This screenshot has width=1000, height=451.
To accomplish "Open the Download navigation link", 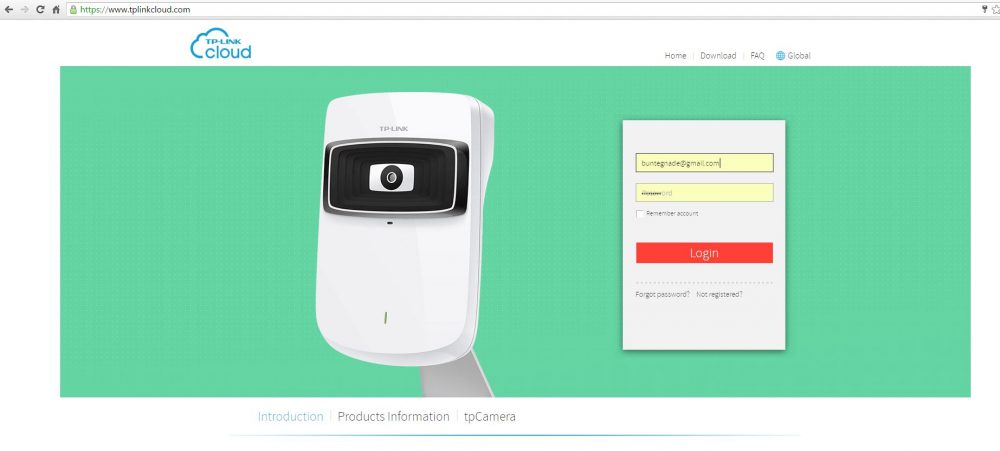I will coord(718,55).
